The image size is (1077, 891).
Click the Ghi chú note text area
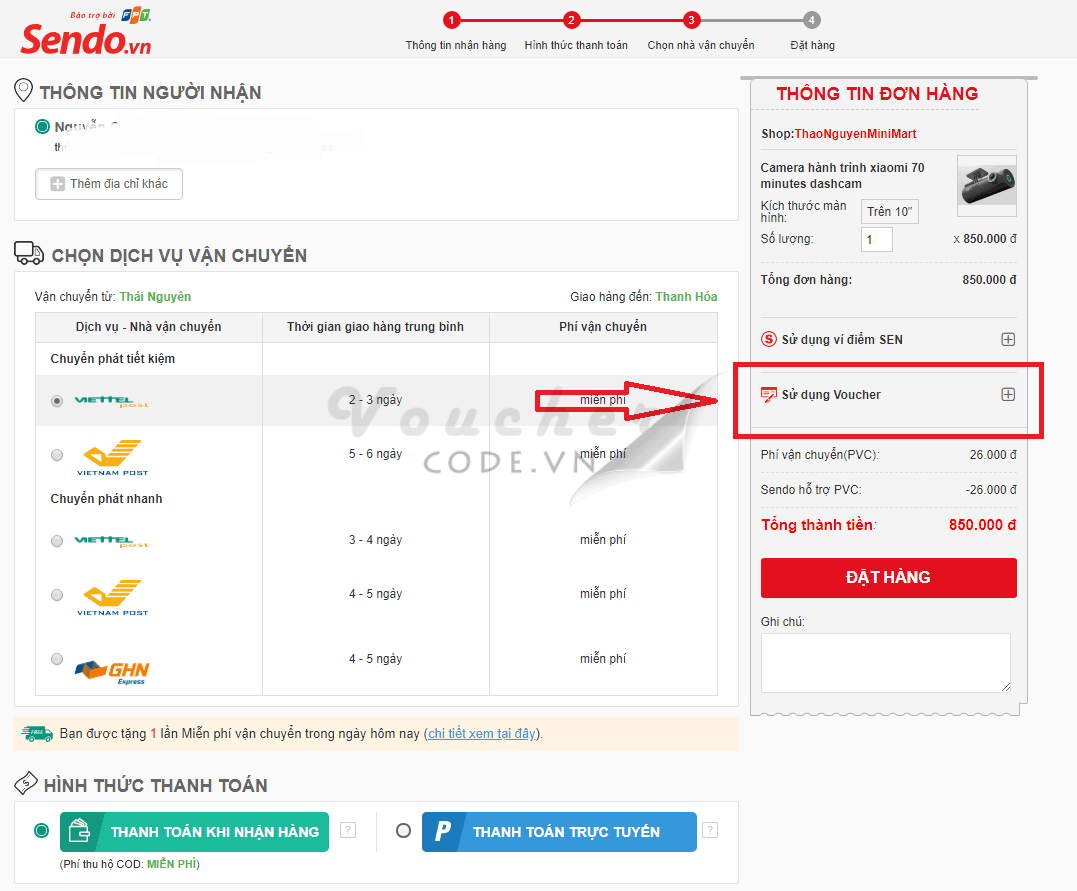885,662
